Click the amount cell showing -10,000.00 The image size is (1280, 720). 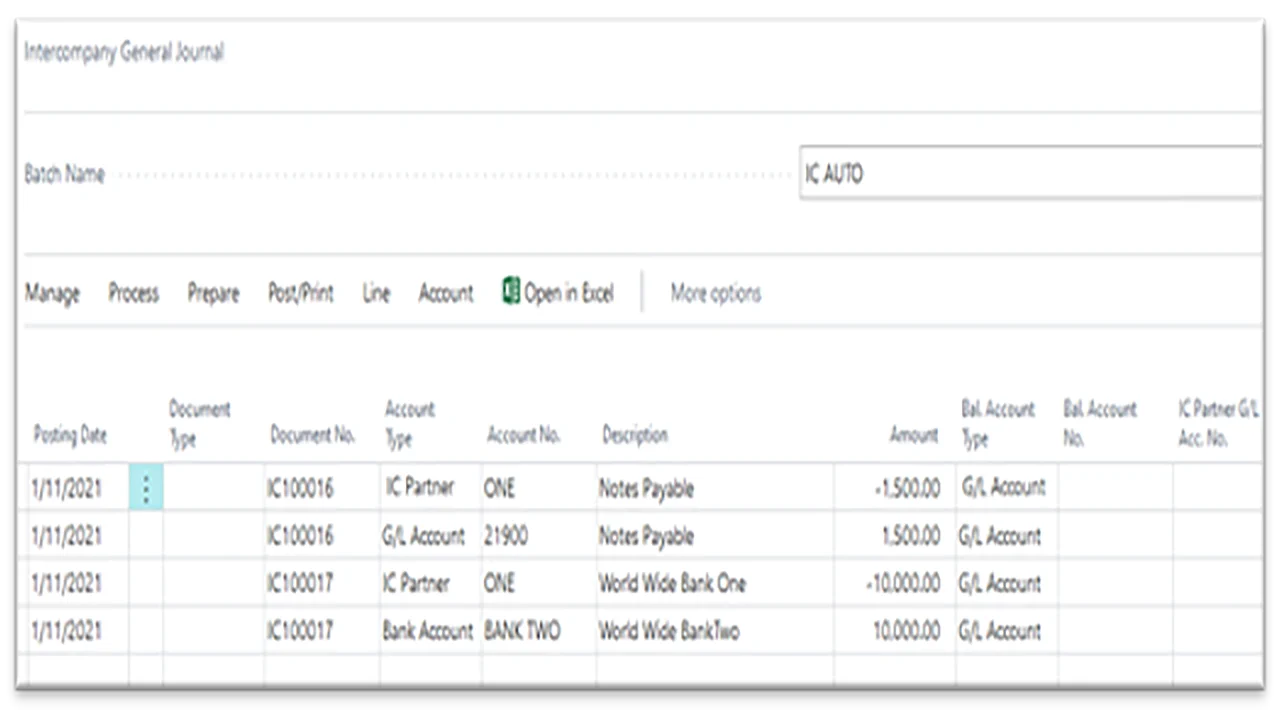[x=894, y=584]
